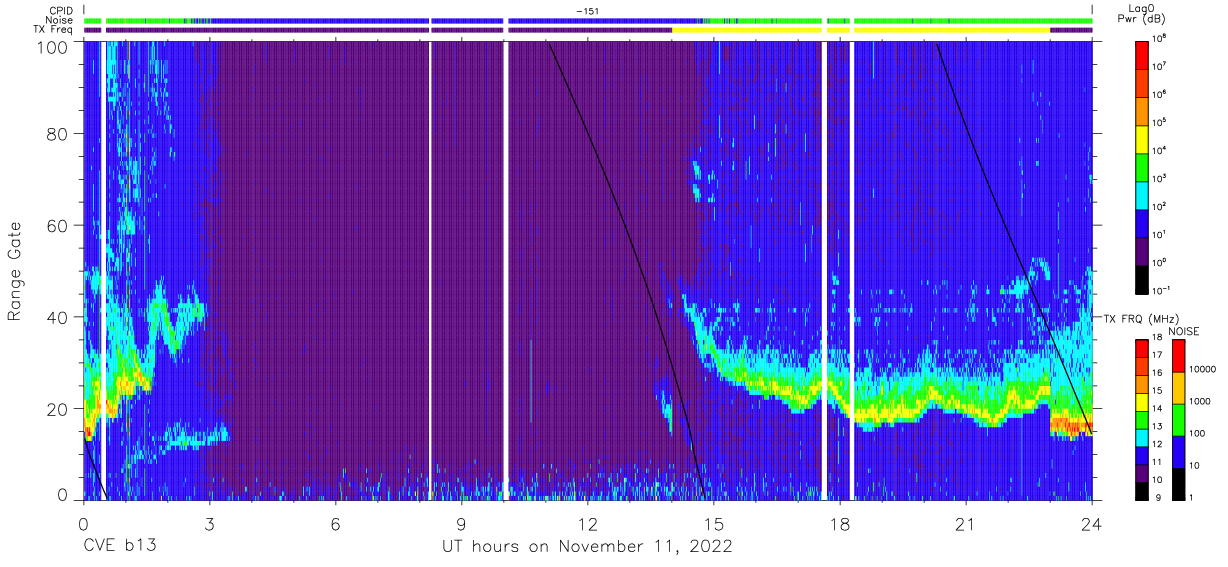The height and width of the screenshot is (567, 1228).
Task: Click the '3' tick label on the time axis
Action: tap(209, 524)
